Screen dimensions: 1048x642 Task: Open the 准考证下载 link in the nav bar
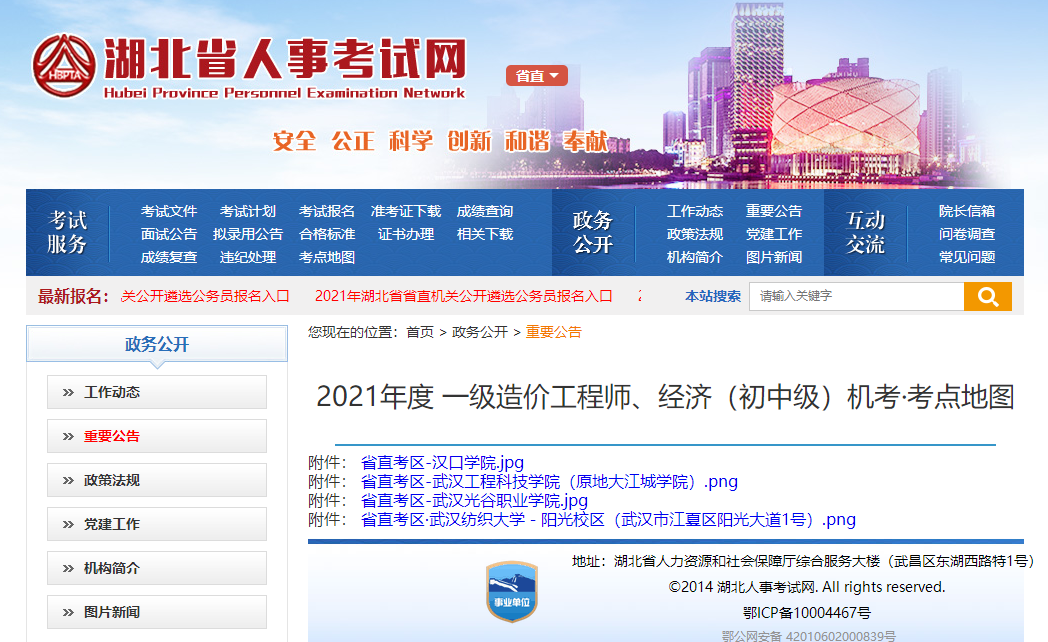405,211
